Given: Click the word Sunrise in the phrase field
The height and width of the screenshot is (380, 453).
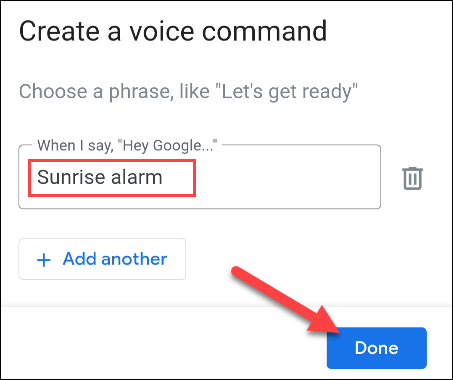Looking at the screenshot, I should (71, 177).
